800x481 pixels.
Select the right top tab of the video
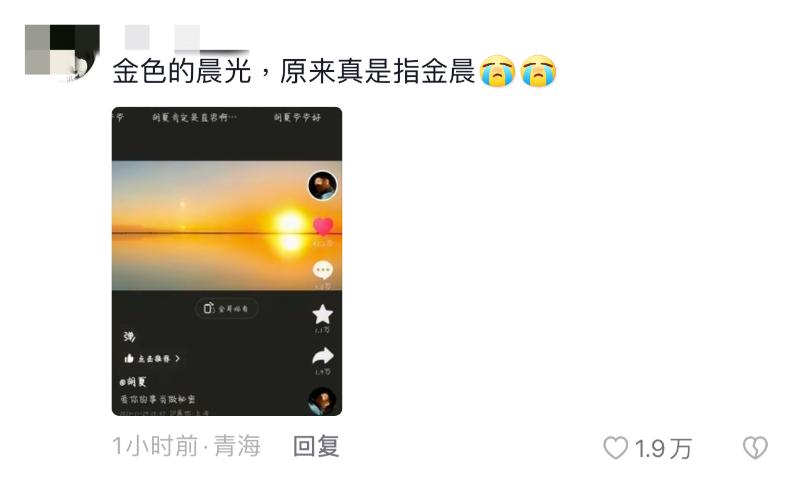(x=297, y=117)
